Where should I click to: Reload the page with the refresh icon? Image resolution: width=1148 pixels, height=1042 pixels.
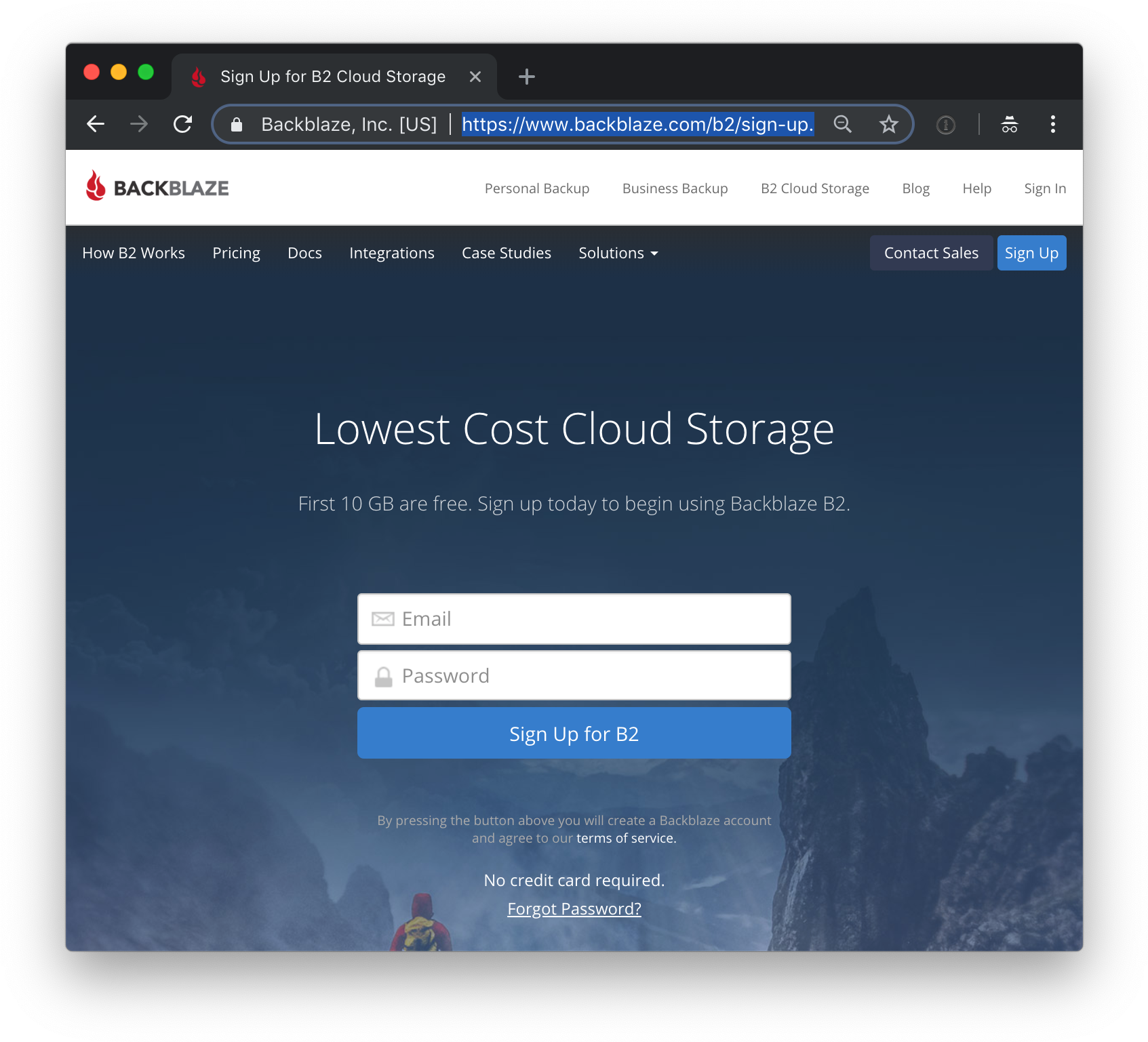click(182, 124)
